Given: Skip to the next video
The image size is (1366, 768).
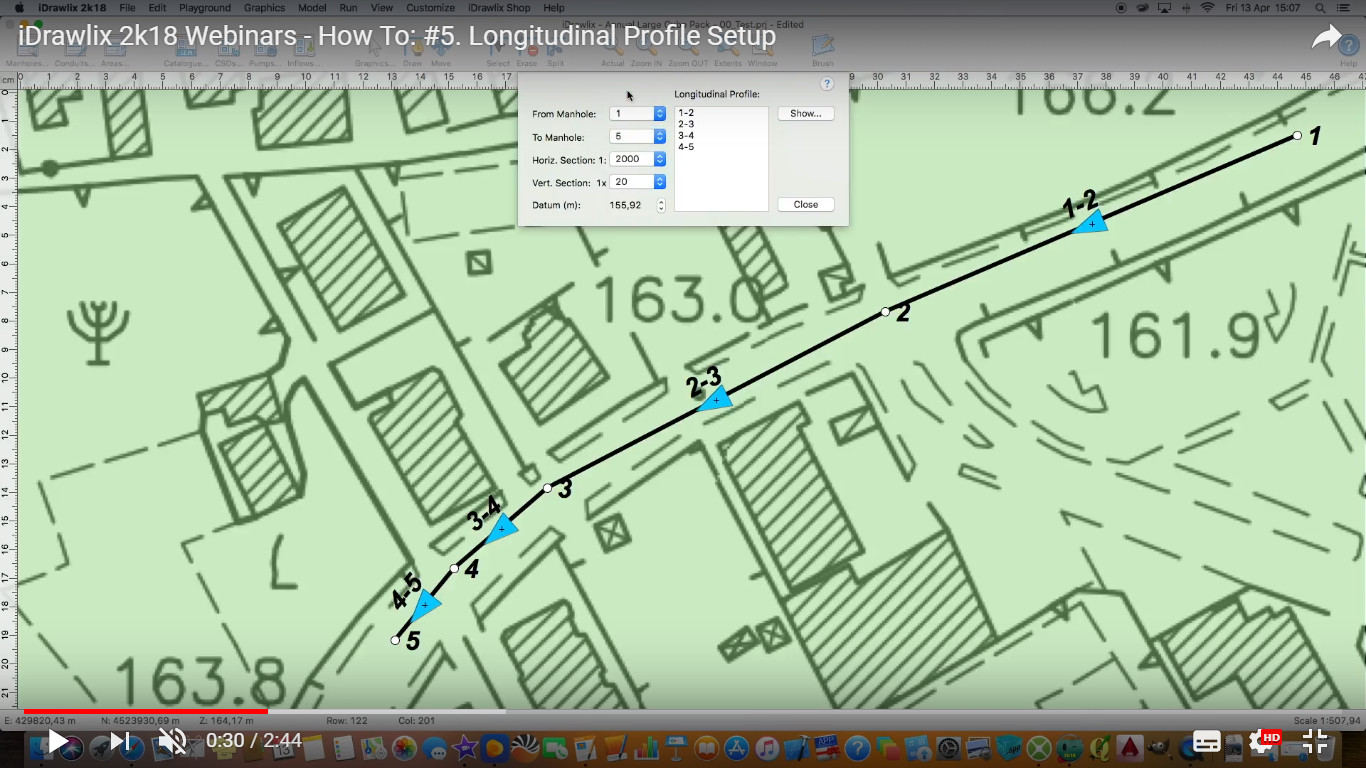Looking at the screenshot, I should [120, 741].
